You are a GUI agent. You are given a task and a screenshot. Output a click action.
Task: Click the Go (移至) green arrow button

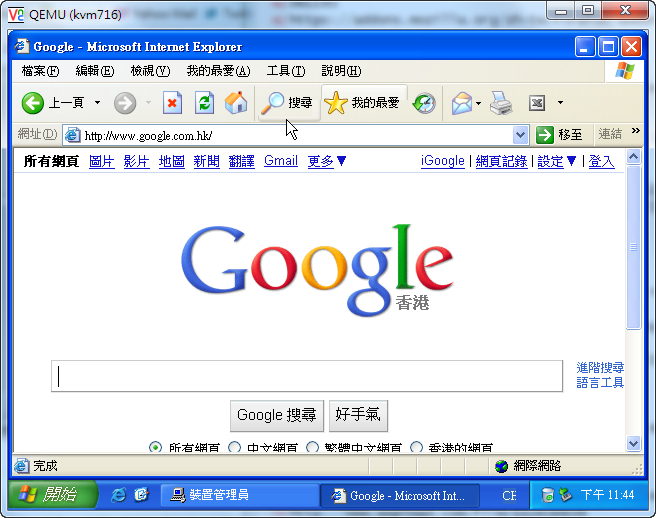560,135
